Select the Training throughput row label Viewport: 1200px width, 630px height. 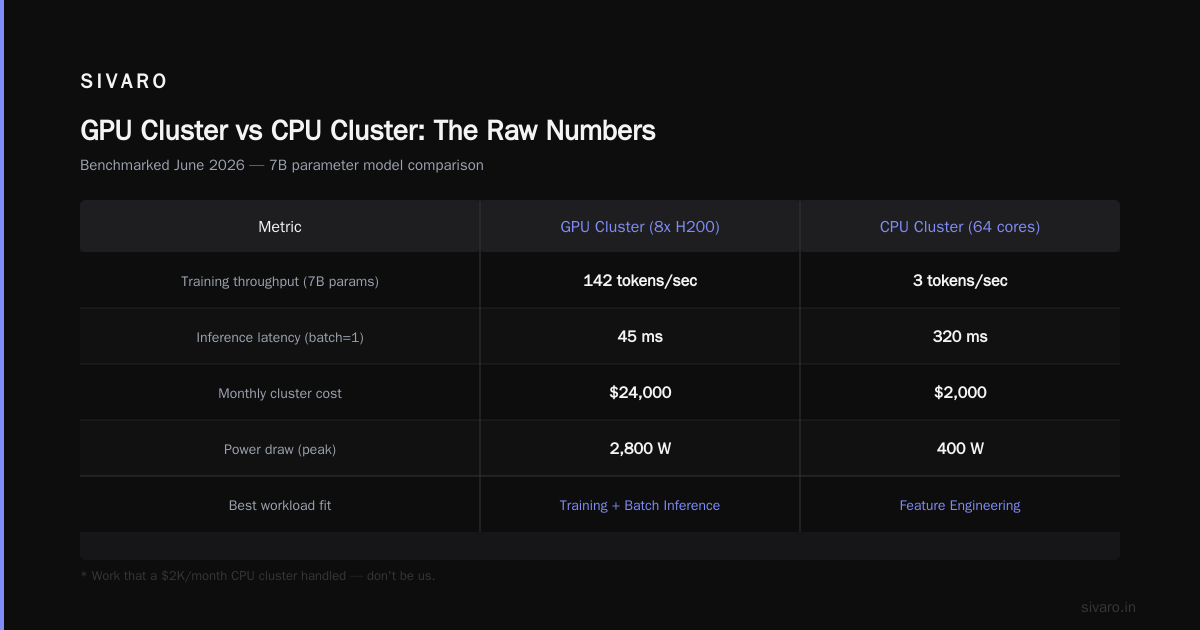click(x=280, y=282)
